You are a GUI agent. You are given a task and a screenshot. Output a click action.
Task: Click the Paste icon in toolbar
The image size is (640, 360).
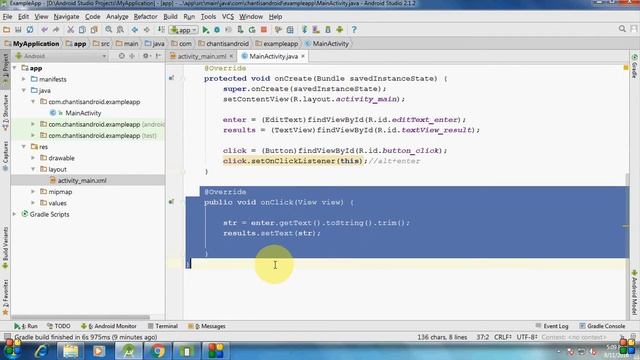(x=94, y=29)
